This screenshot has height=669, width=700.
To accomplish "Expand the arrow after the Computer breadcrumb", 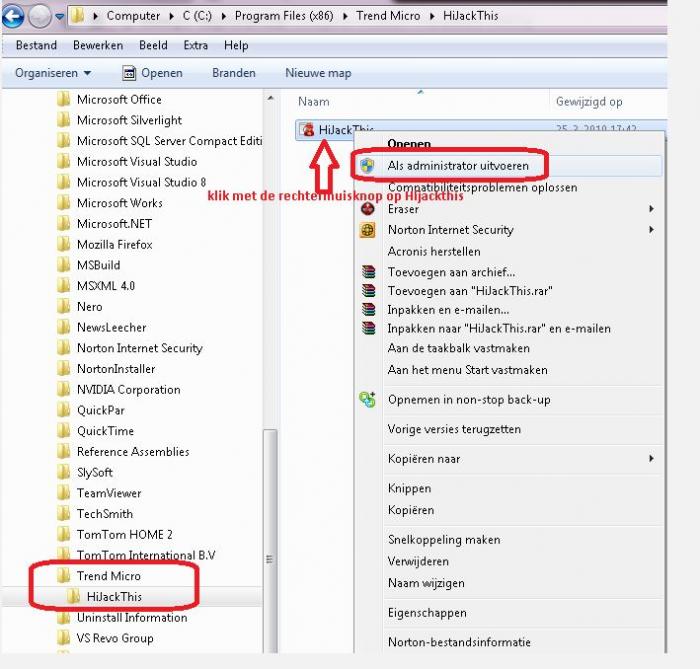I will coord(172,17).
